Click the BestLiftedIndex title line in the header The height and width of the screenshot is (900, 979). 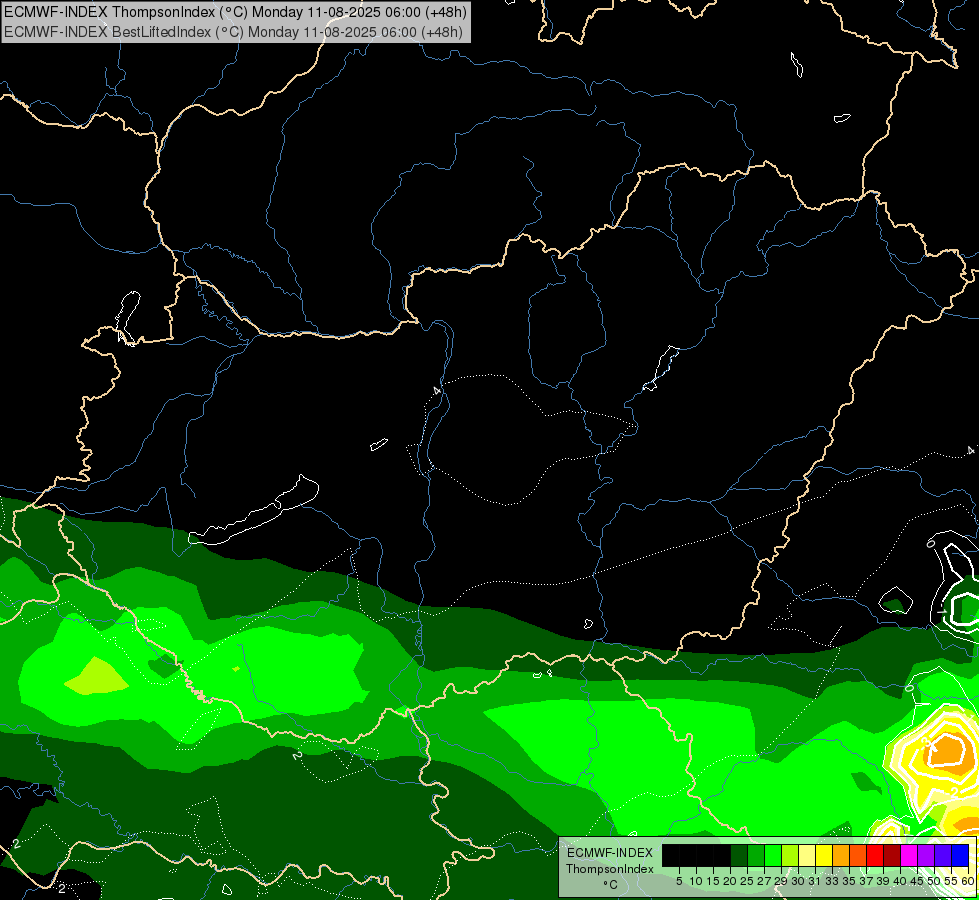(x=234, y=32)
